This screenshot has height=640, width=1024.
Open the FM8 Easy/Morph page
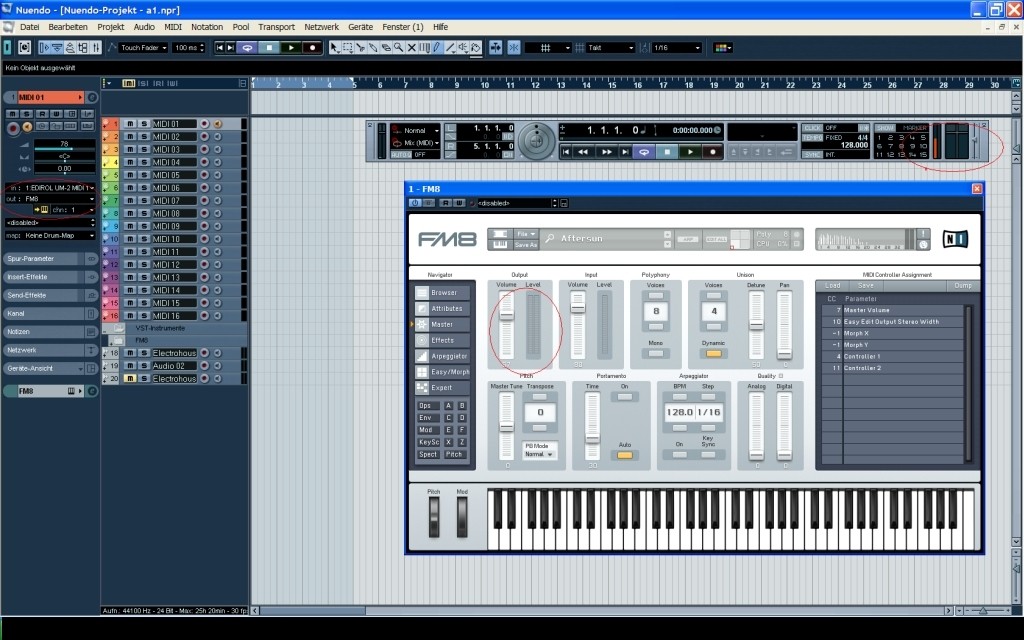click(x=441, y=372)
